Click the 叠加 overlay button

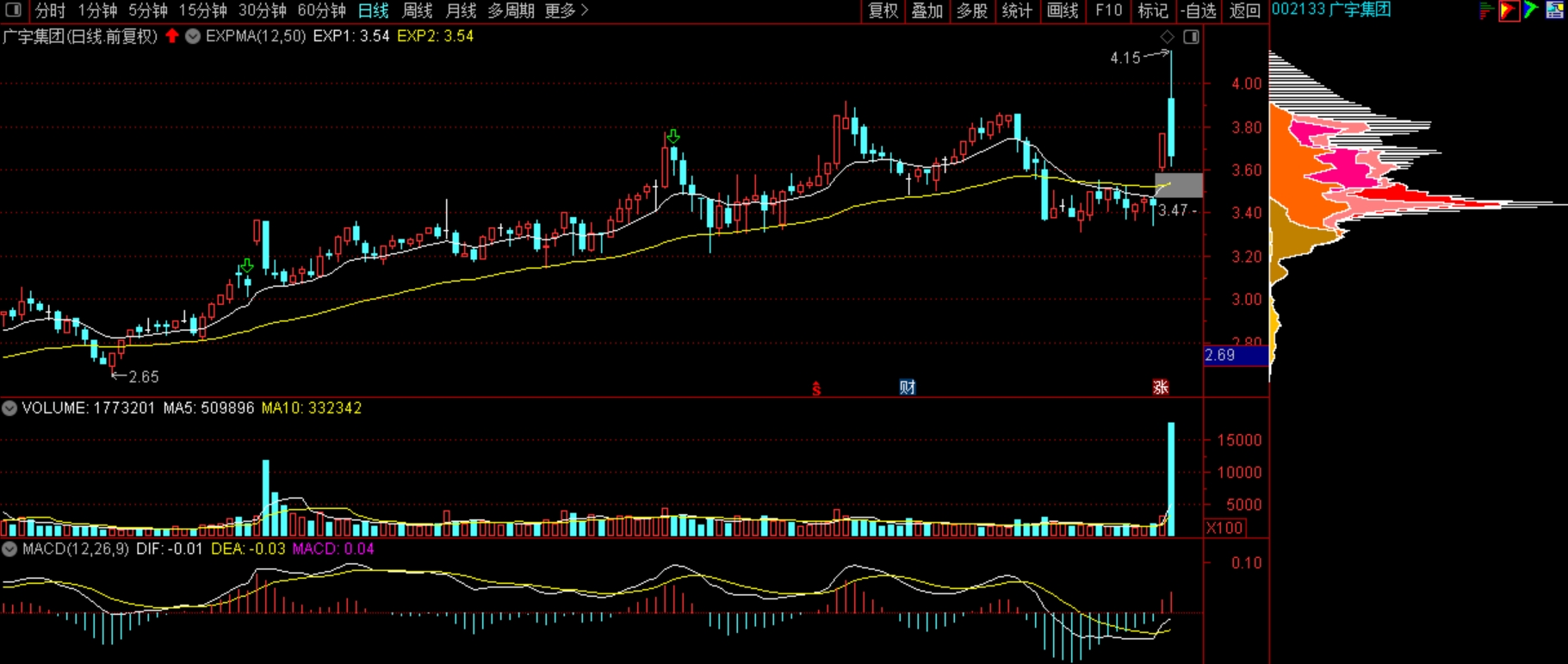[x=927, y=11]
